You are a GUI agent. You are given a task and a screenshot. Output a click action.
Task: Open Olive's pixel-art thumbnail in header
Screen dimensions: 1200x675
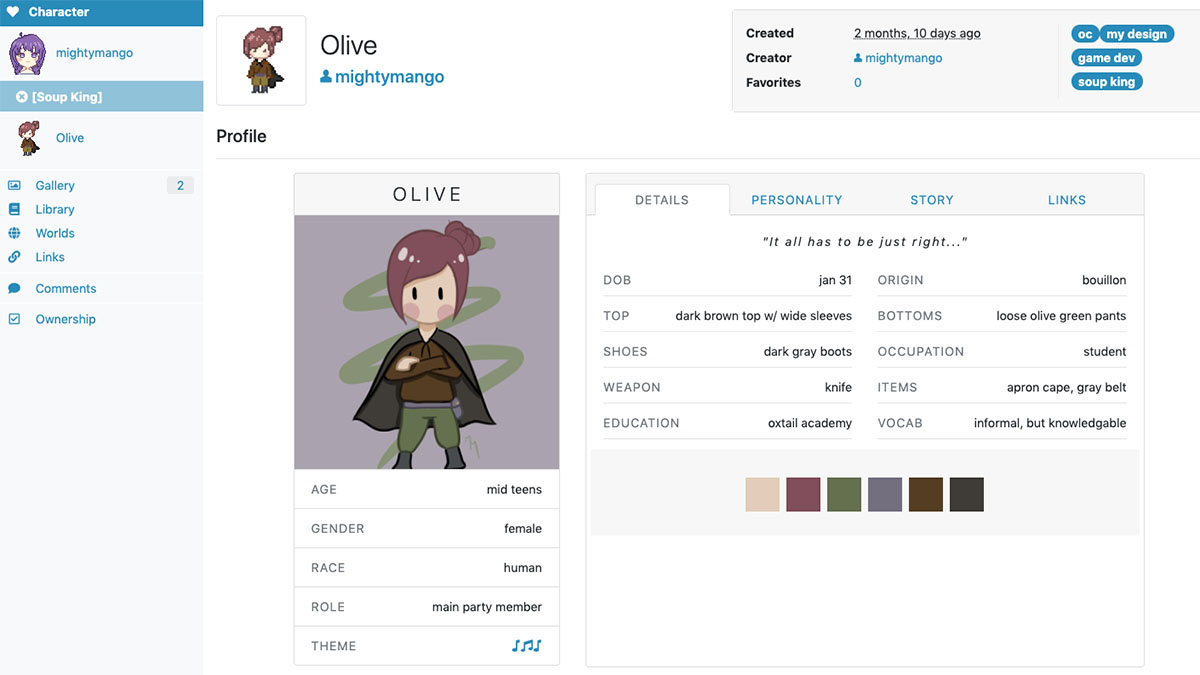261,60
